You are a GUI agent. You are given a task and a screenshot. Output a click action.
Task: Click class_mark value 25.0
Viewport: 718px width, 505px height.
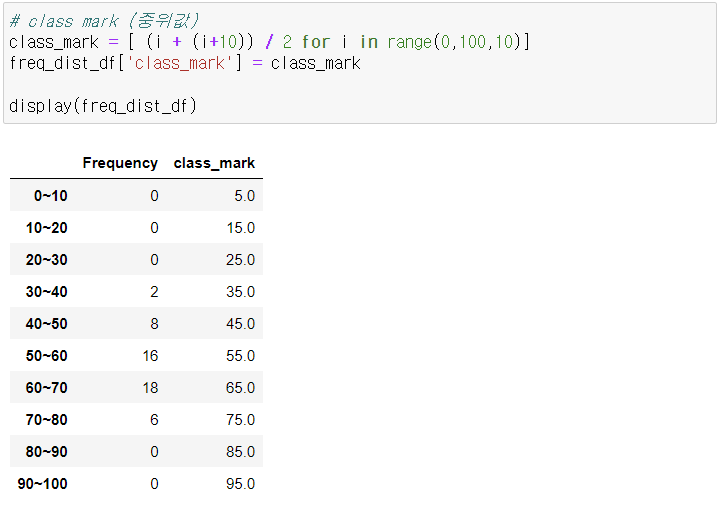[240, 260]
